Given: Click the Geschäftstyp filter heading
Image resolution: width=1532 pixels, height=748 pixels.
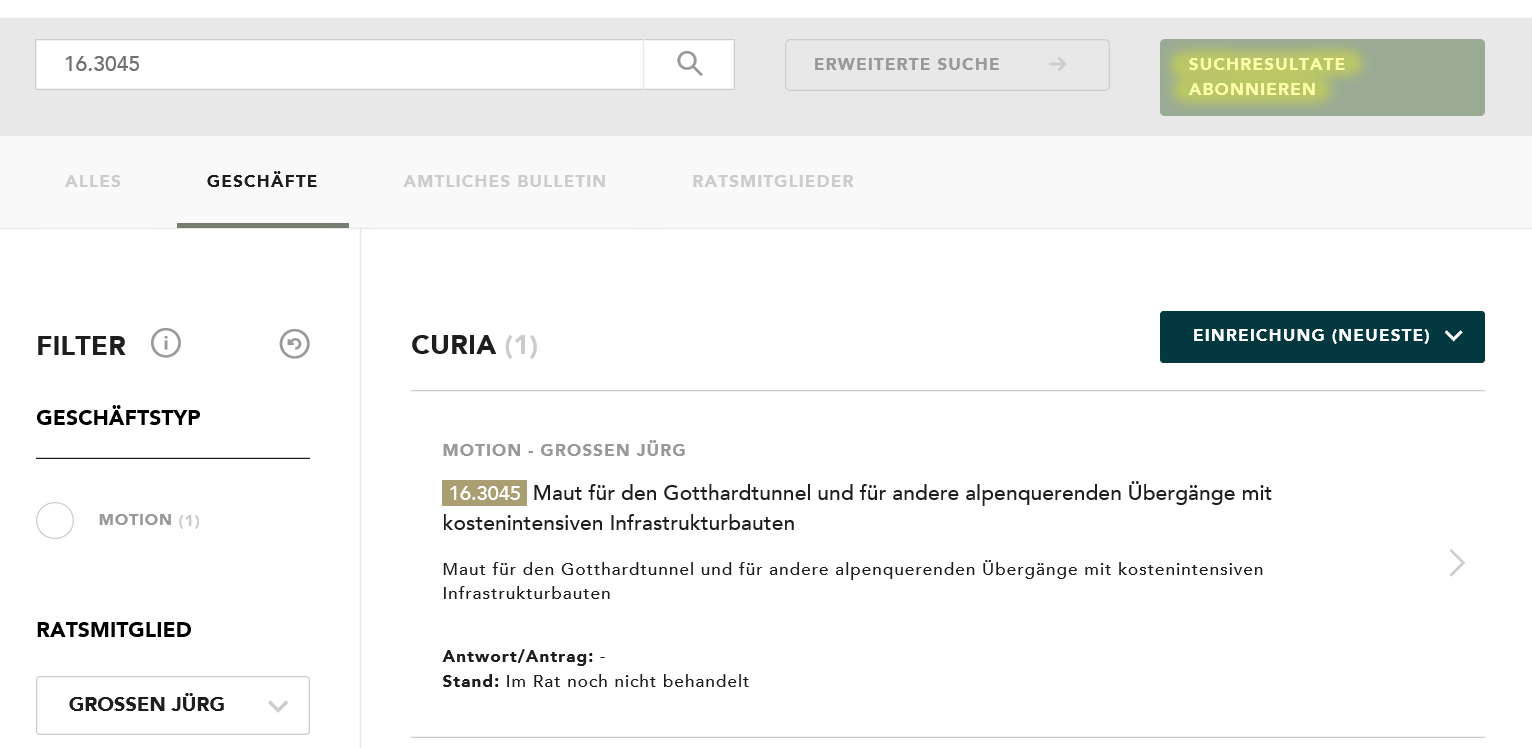Looking at the screenshot, I should [118, 418].
